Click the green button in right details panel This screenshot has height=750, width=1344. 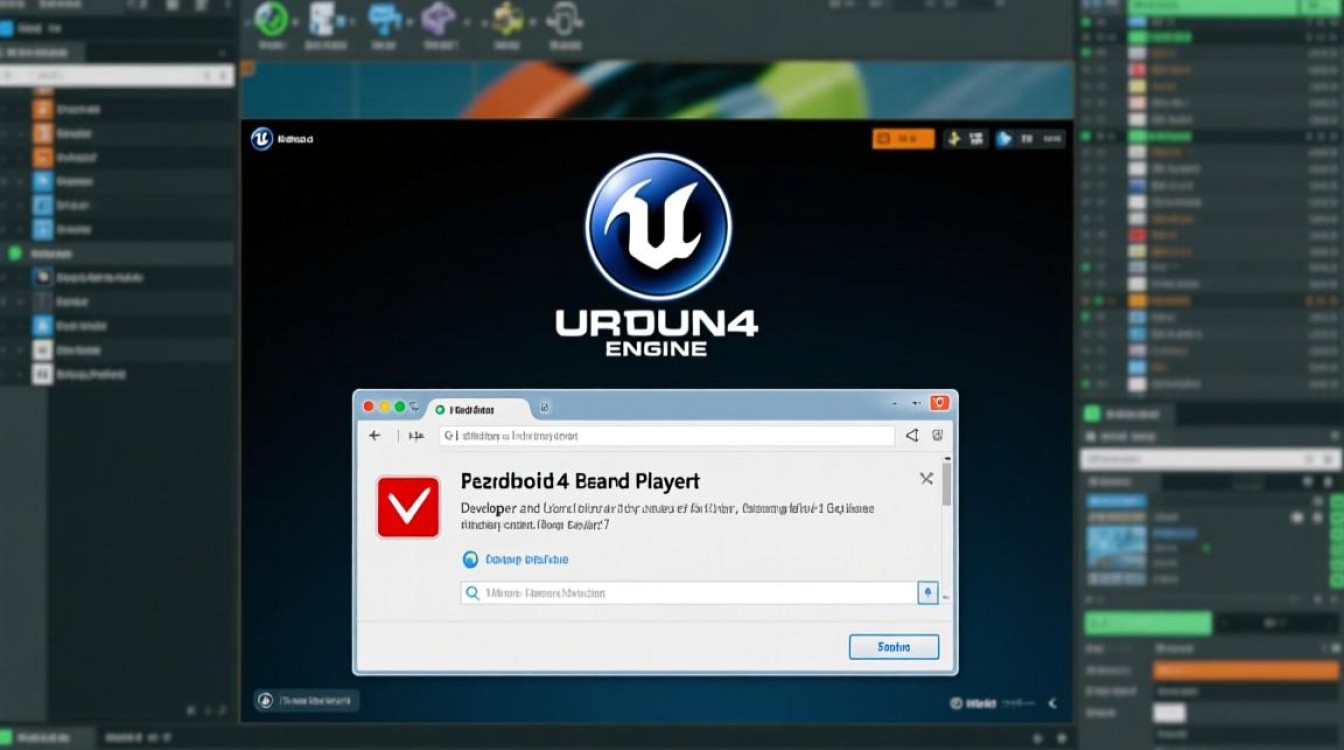pyautogui.click(x=1148, y=623)
